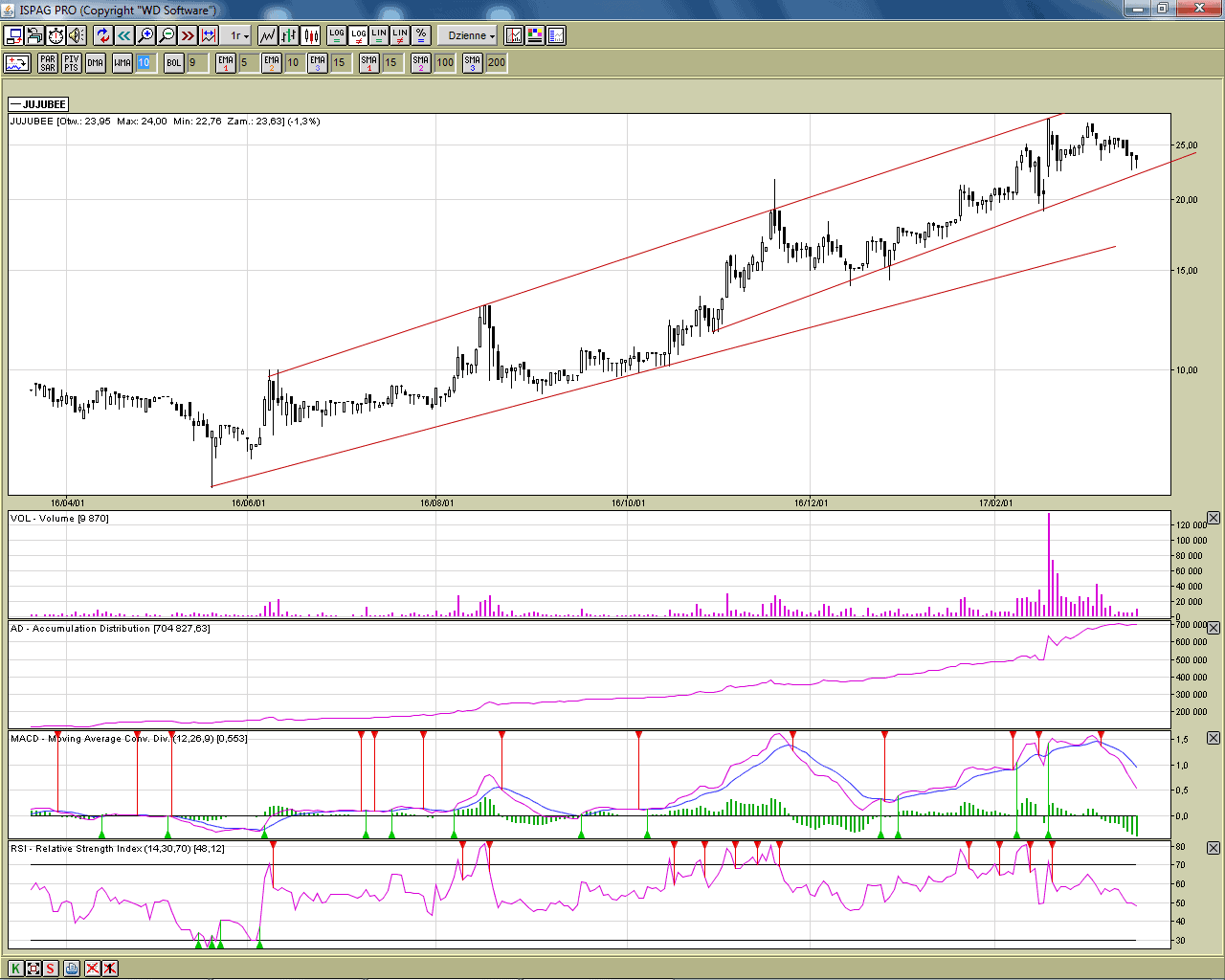Click the printer icon in bottom toolbar
This screenshot has height=980, width=1225.
72,969
